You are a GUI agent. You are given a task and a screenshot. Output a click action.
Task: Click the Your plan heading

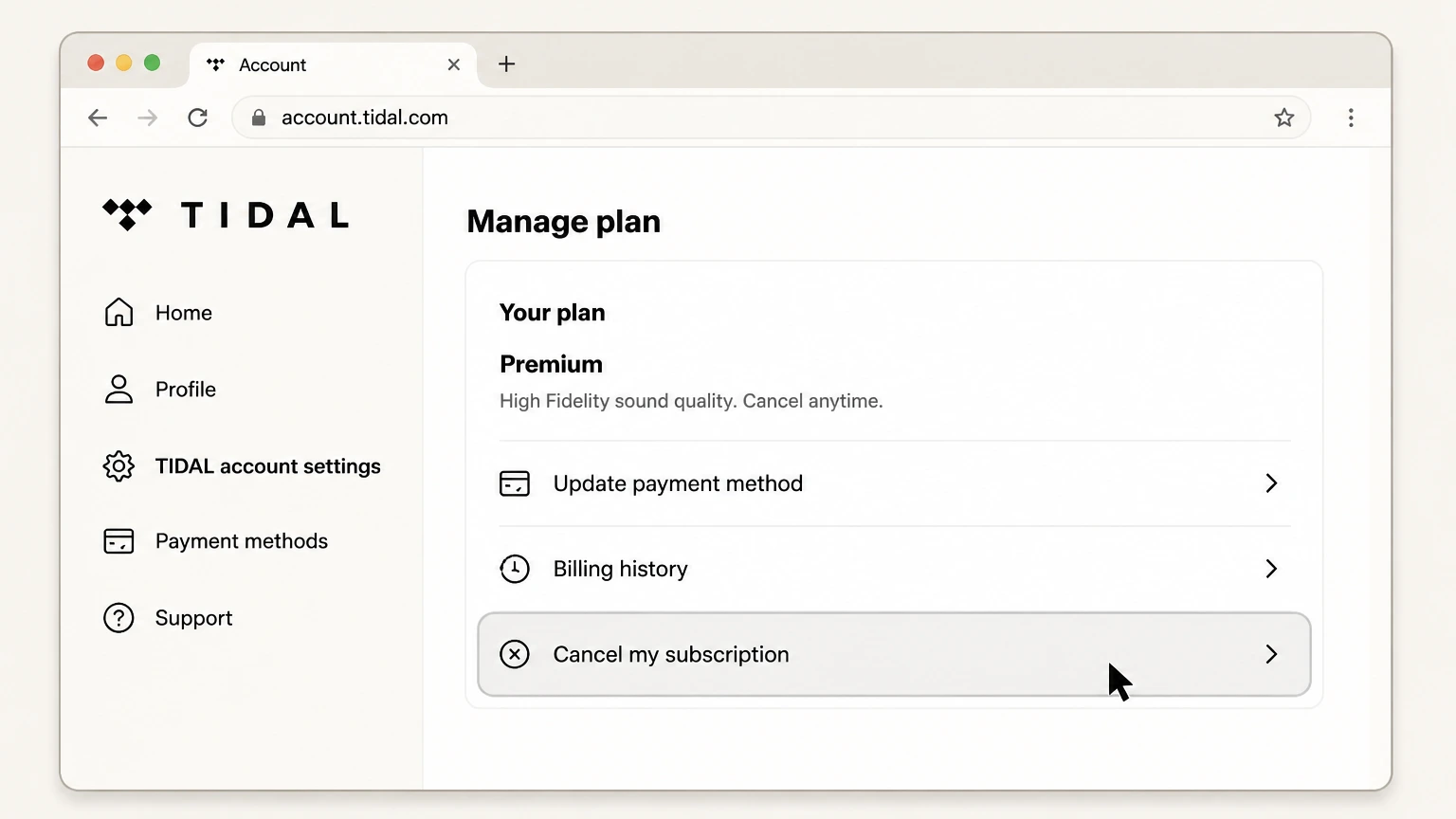(x=552, y=313)
